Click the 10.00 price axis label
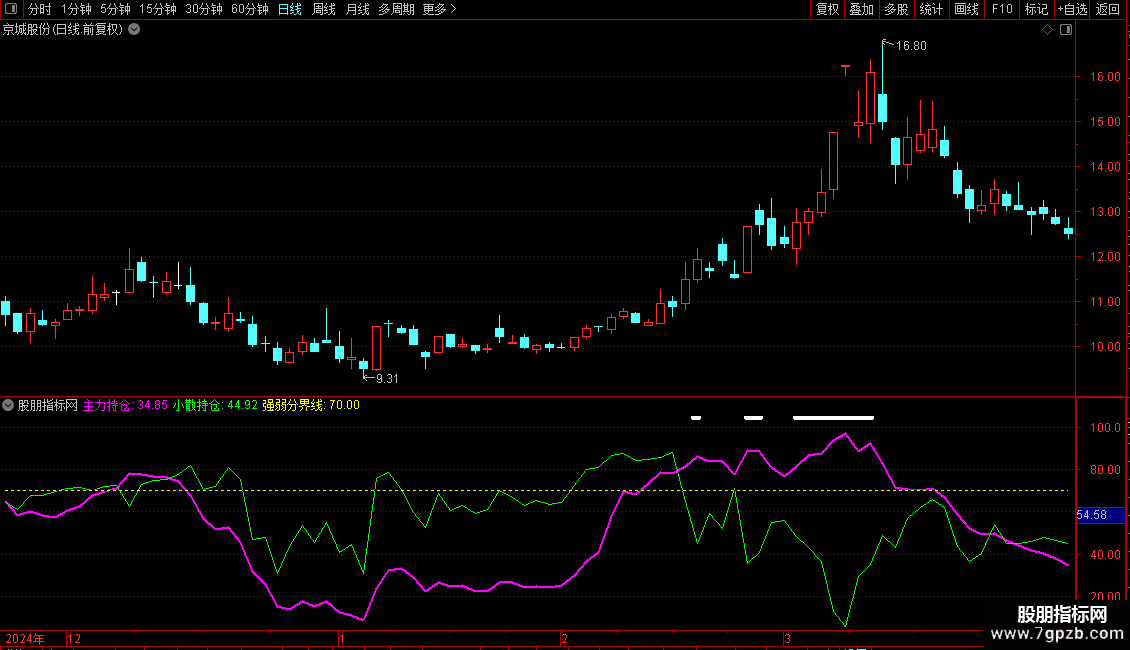Screen dimensions: 1130x650 [1105, 347]
